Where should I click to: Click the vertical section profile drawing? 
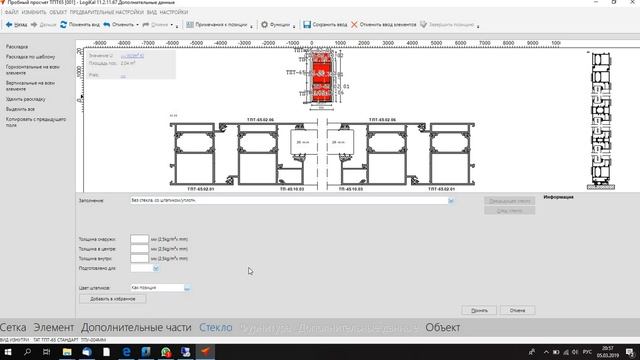pos(601,120)
